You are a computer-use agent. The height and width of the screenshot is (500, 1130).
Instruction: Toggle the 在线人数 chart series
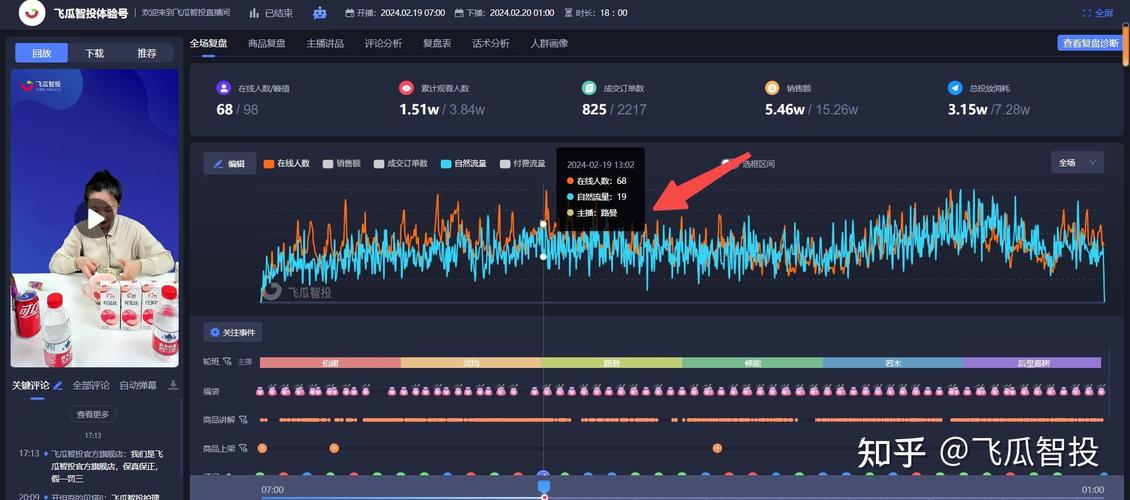(287, 163)
